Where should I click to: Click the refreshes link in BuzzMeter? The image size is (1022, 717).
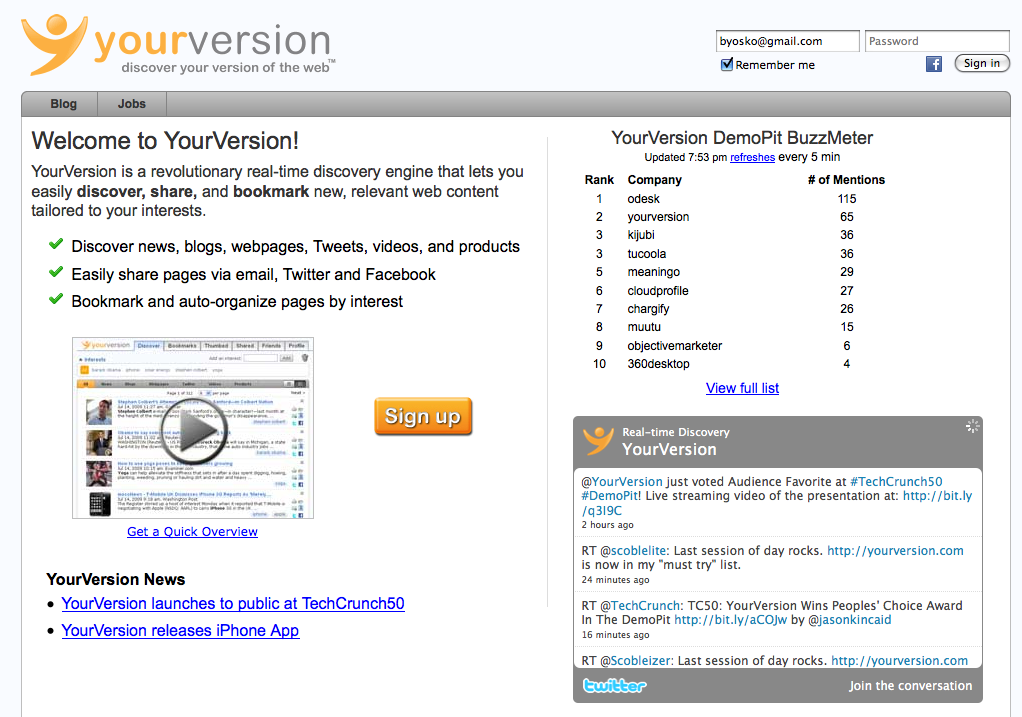(x=752, y=157)
